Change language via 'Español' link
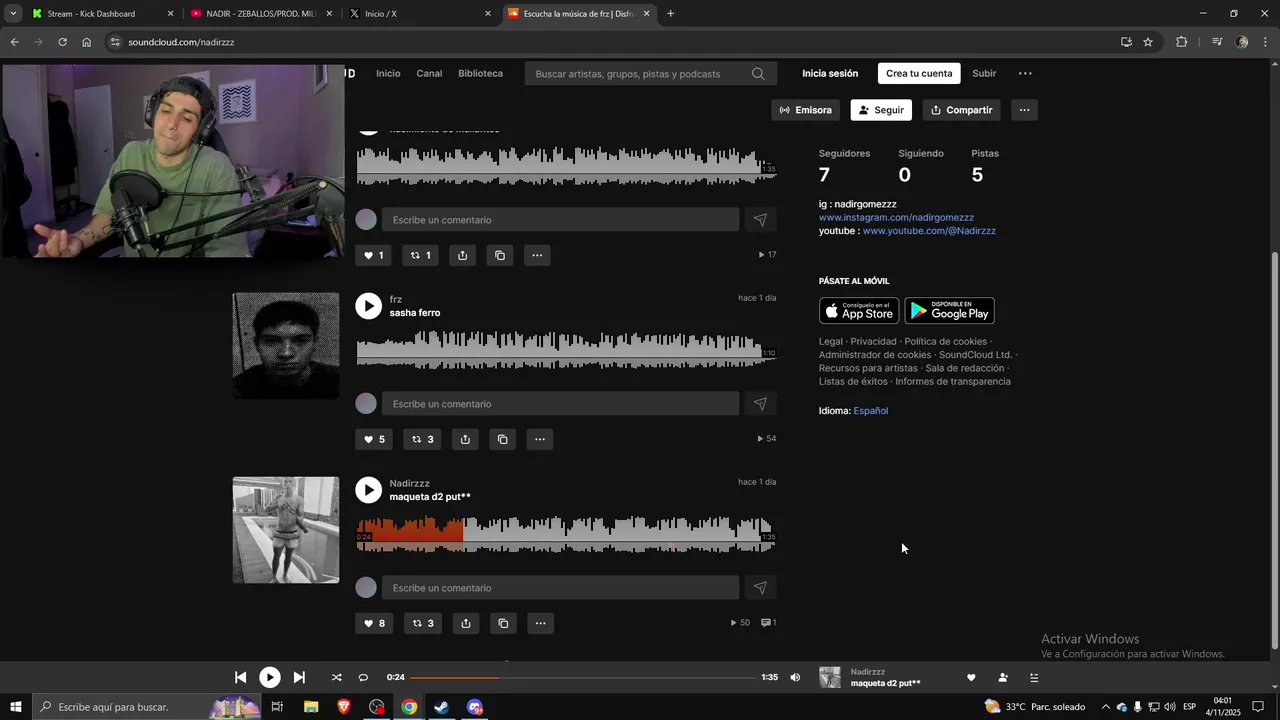The width and height of the screenshot is (1280, 720). pyautogui.click(x=870, y=411)
